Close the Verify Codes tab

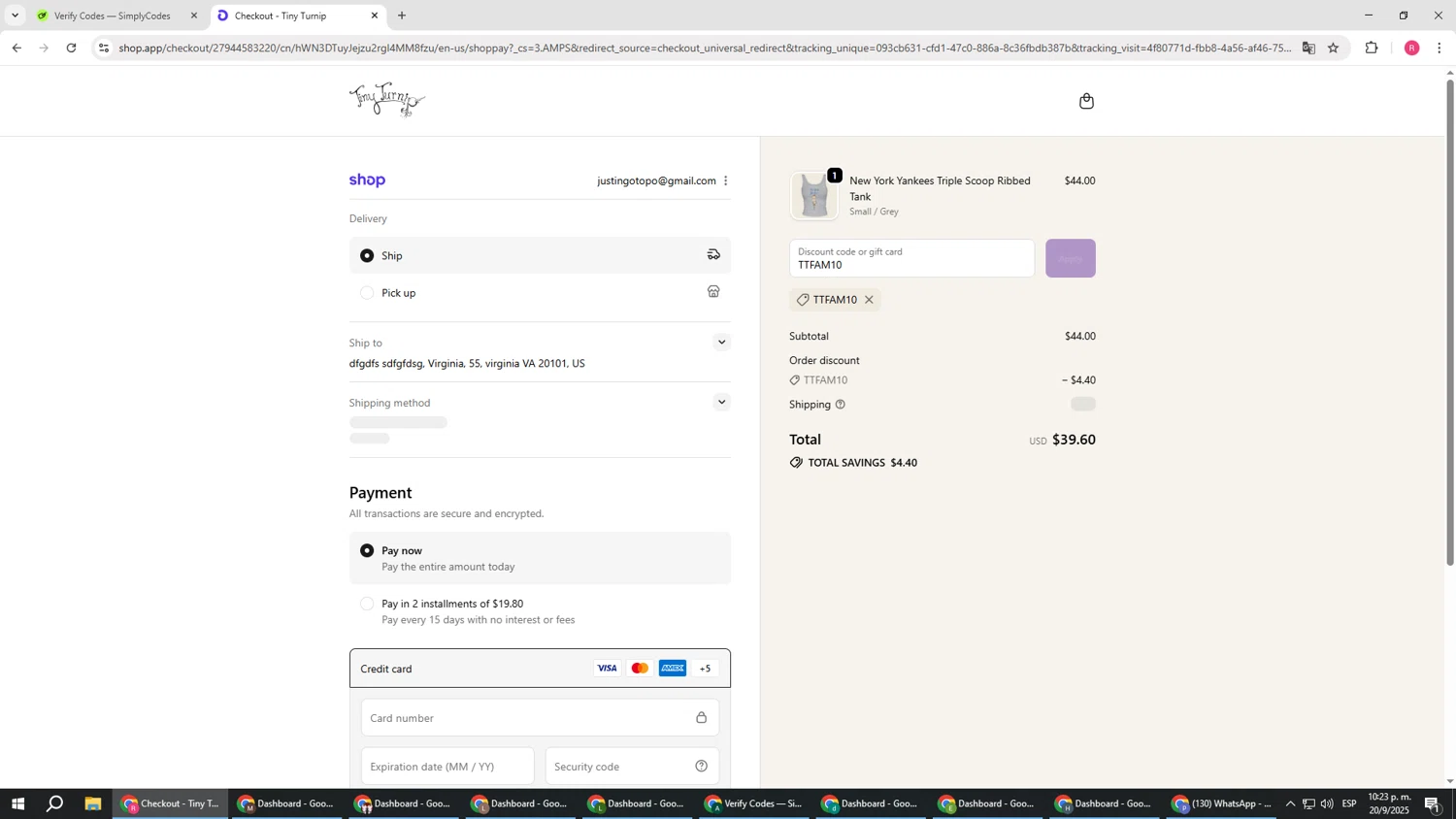click(x=194, y=16)
